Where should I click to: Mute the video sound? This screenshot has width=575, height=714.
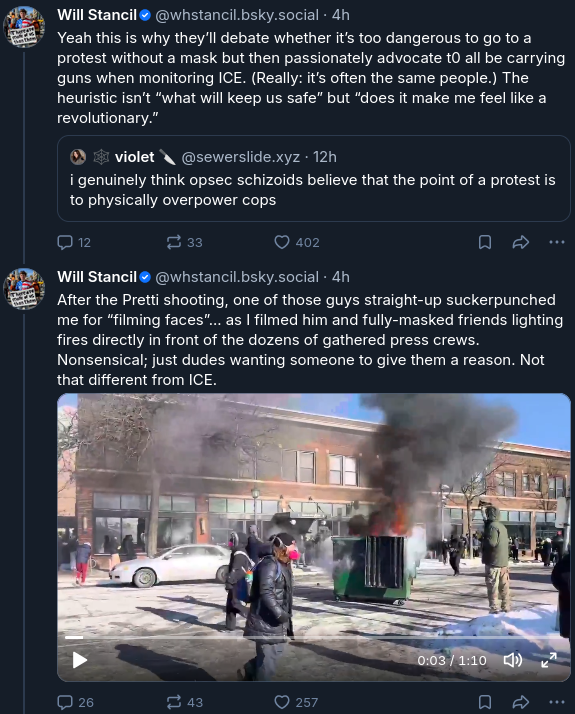click(x=513, y=660)
